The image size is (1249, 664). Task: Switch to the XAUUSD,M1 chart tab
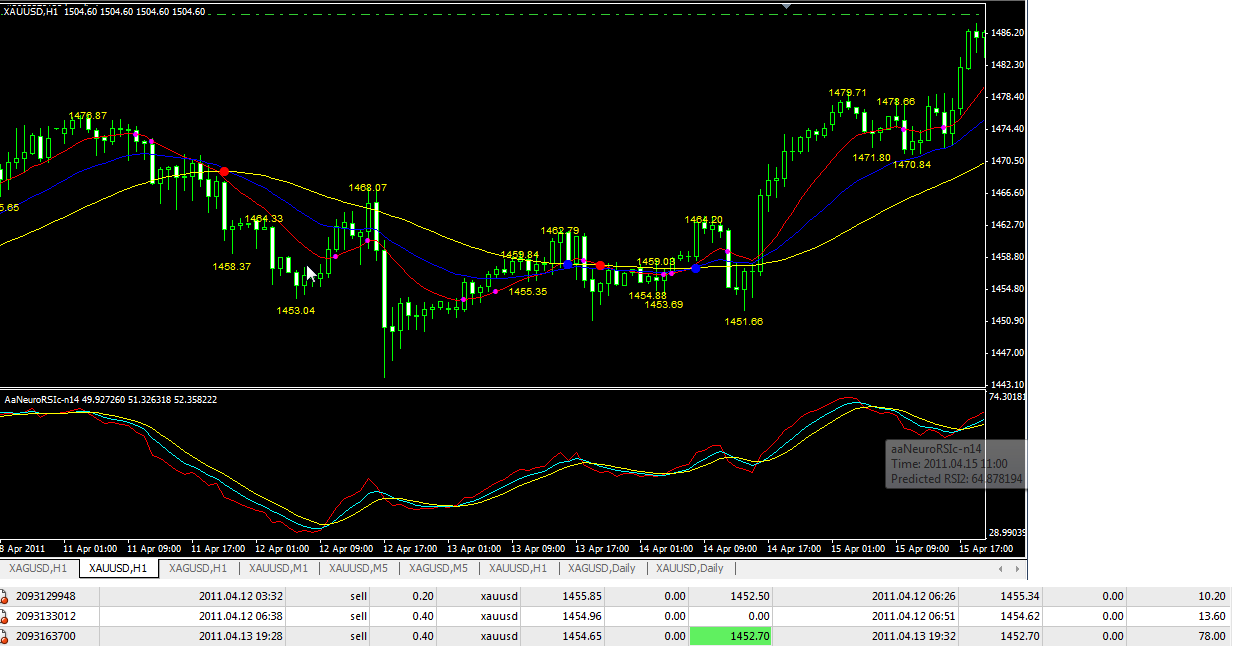click(x=279, y=568)
